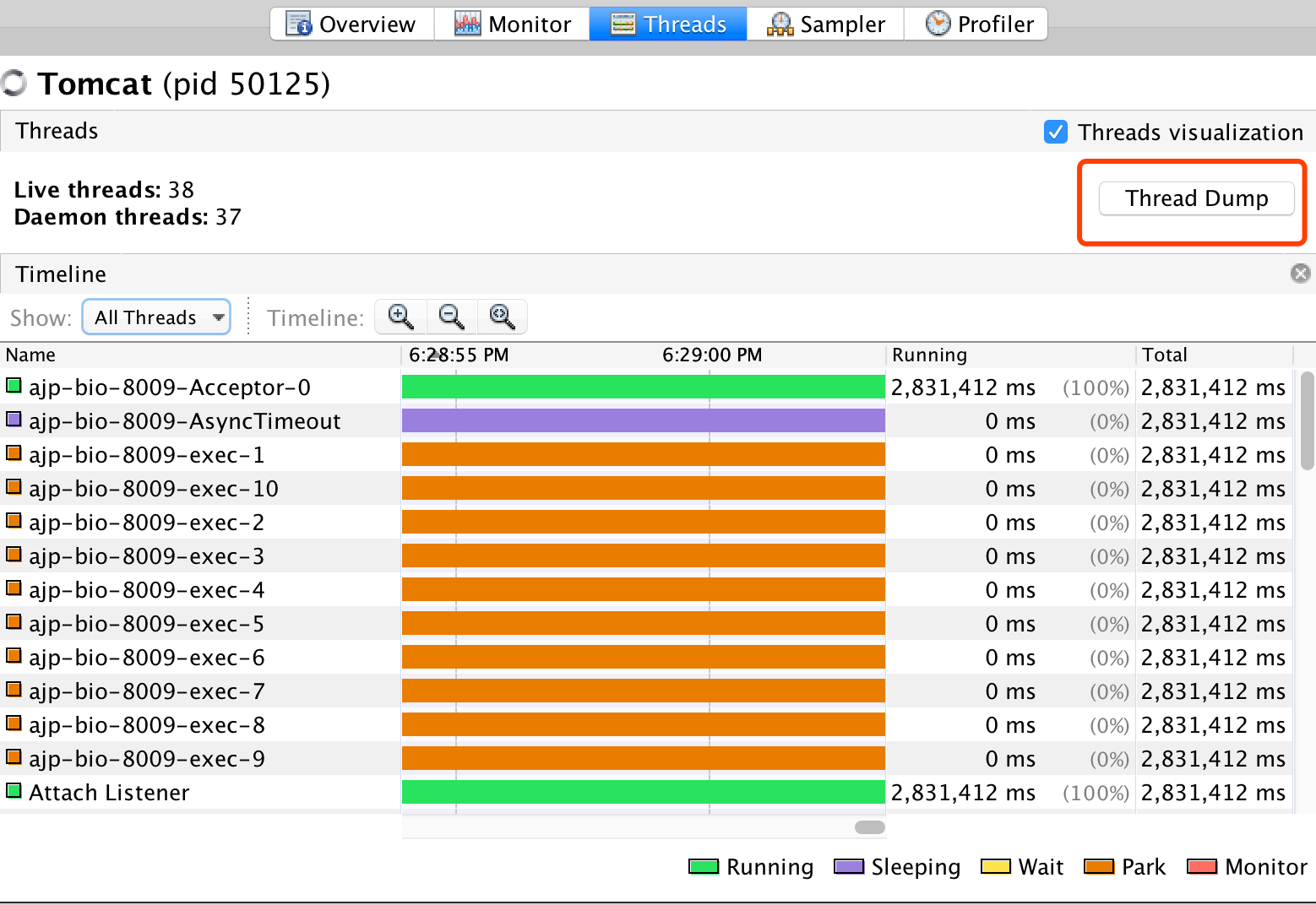Viewport: 1316px width, 905px height.
Task: Select the ajp-bio-8009-Acceptor-0 thread row
Action: coord(646,387)
